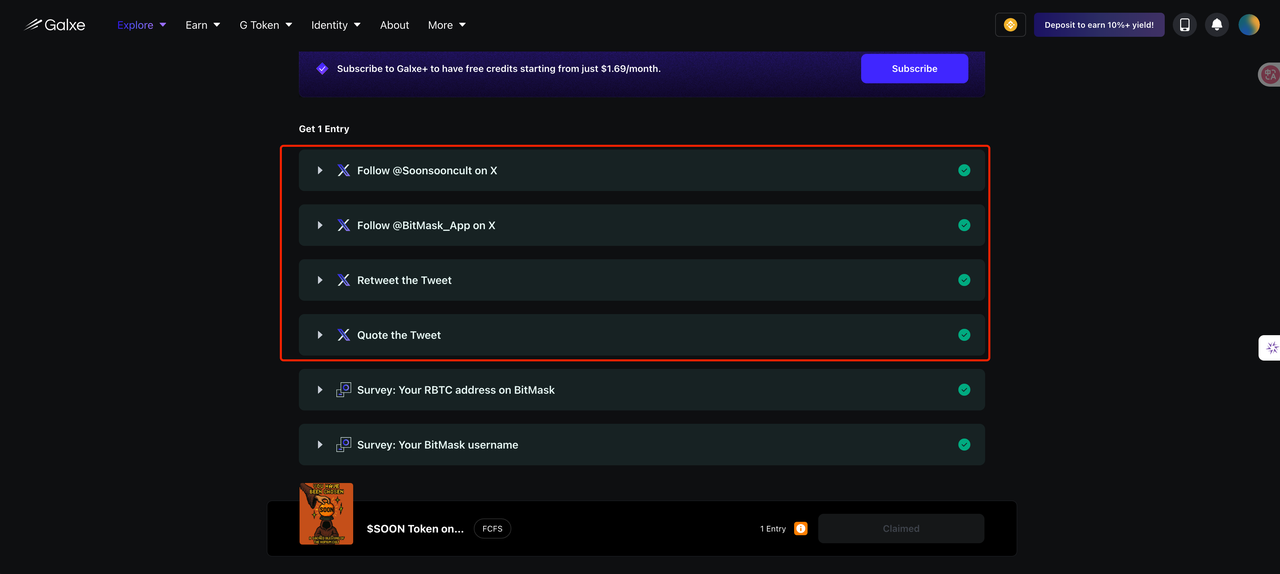The height and width of the screenshot is (574, 1280).
Task: Go to the About page
Action: click(395, 25)
